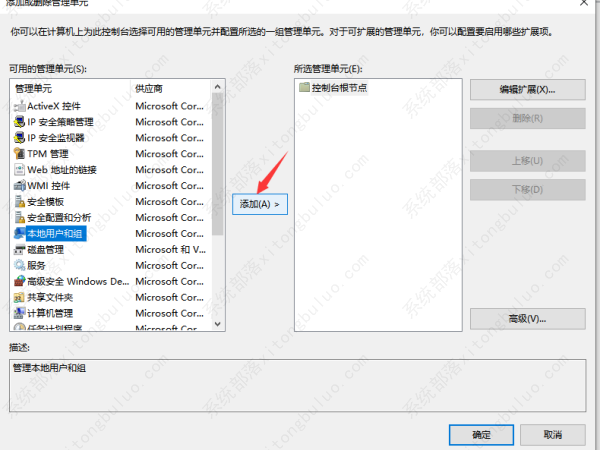Select 高级安全 Windows Defender firewall icon
600x450 pixels.
click(19, 281)
